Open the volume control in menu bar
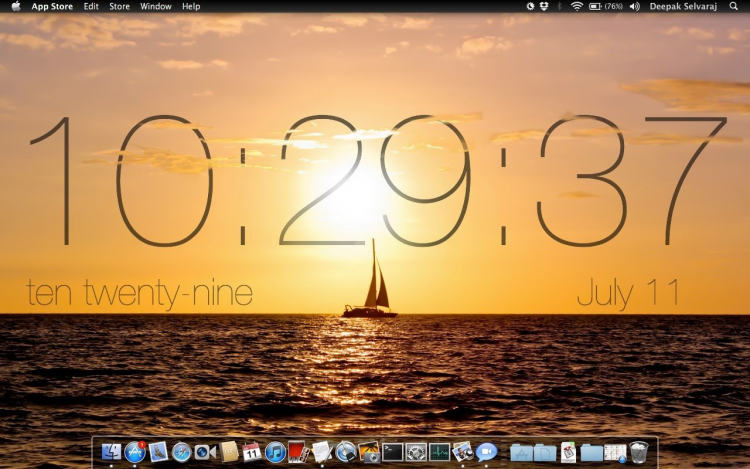The image size is (750, 469). coord(634,6)
